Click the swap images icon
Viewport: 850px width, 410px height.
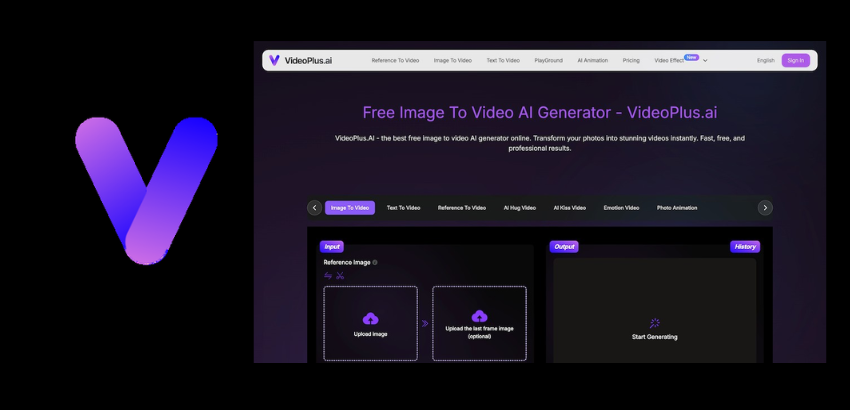tap(328, 276)
